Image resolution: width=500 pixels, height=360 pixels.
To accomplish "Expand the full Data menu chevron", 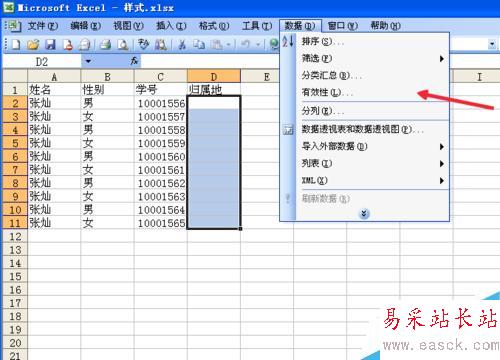I will 364,214.
